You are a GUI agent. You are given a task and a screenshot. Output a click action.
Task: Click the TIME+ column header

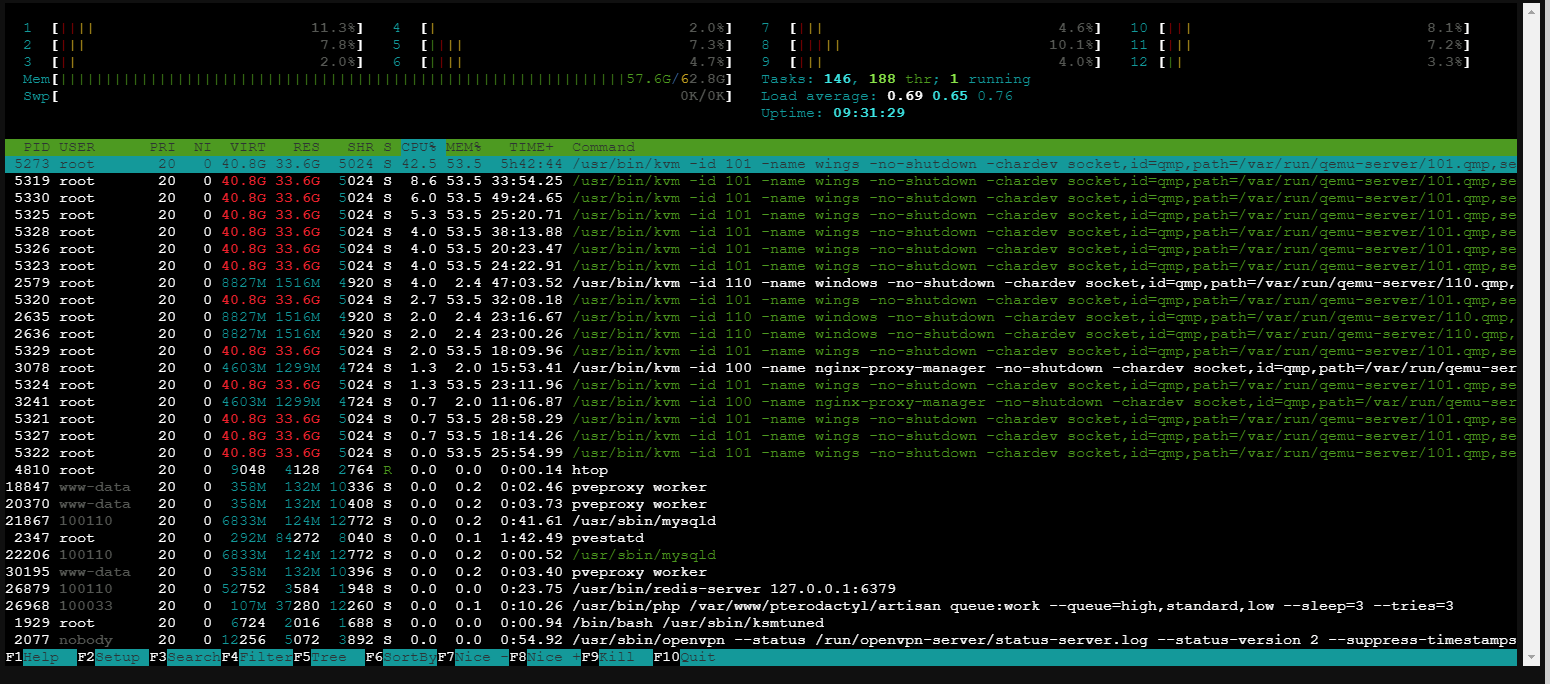(x=530, y=147)
